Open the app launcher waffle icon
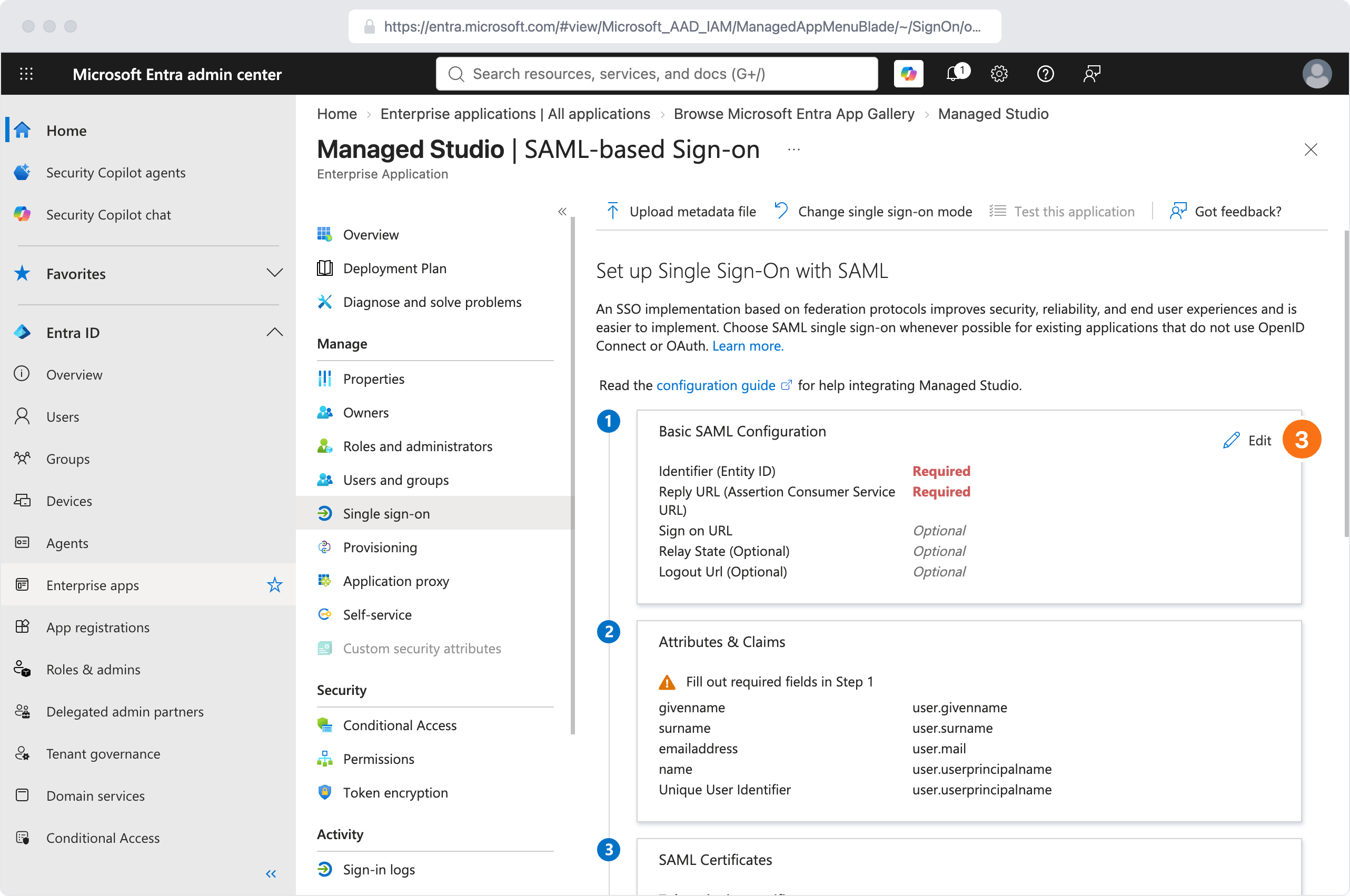Screen dimensions: 1350x896 point(26,74)
